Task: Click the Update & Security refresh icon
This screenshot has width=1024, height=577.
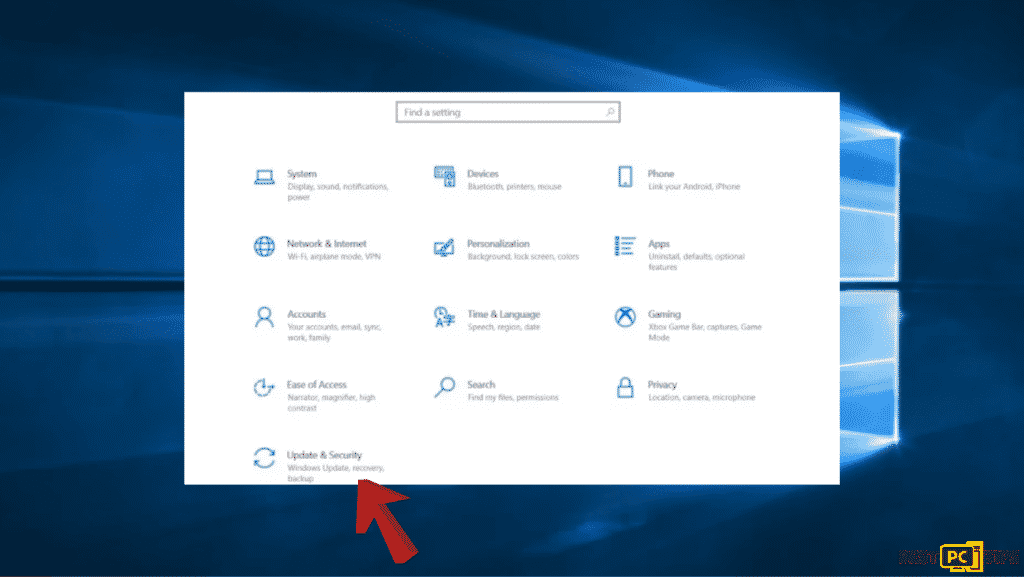Action: pos(264,458)
